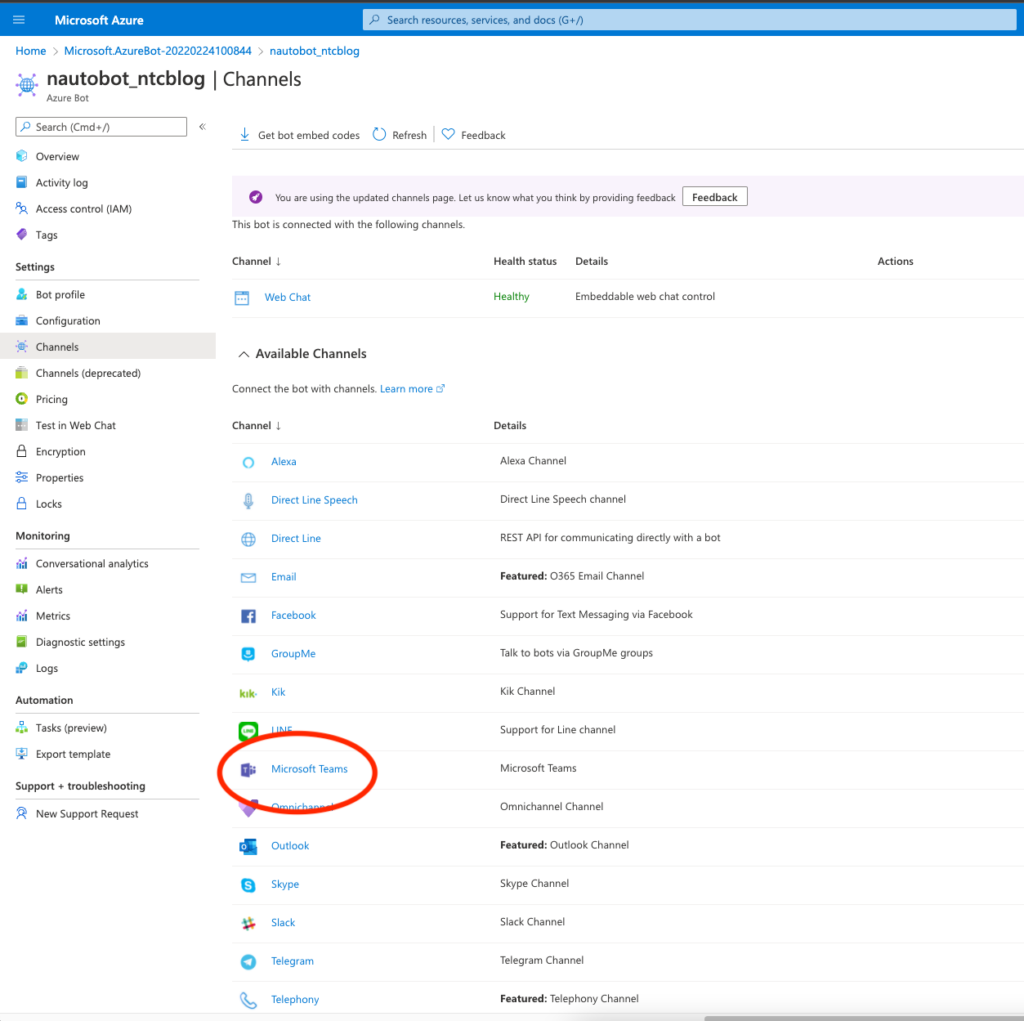Click the Microsoft Teams channel link
The image size is (1024, 1021).
pos(309,769)
